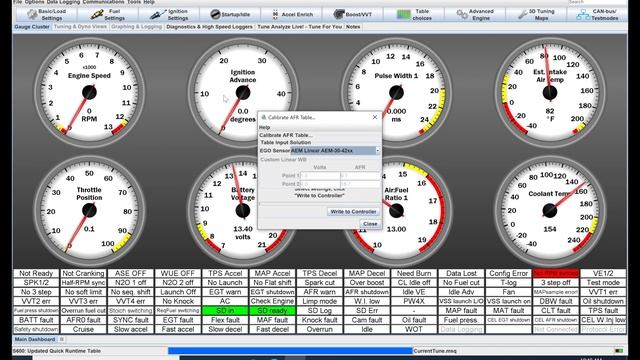Open Ignition Settings spark plug icon

pos(158,15)
